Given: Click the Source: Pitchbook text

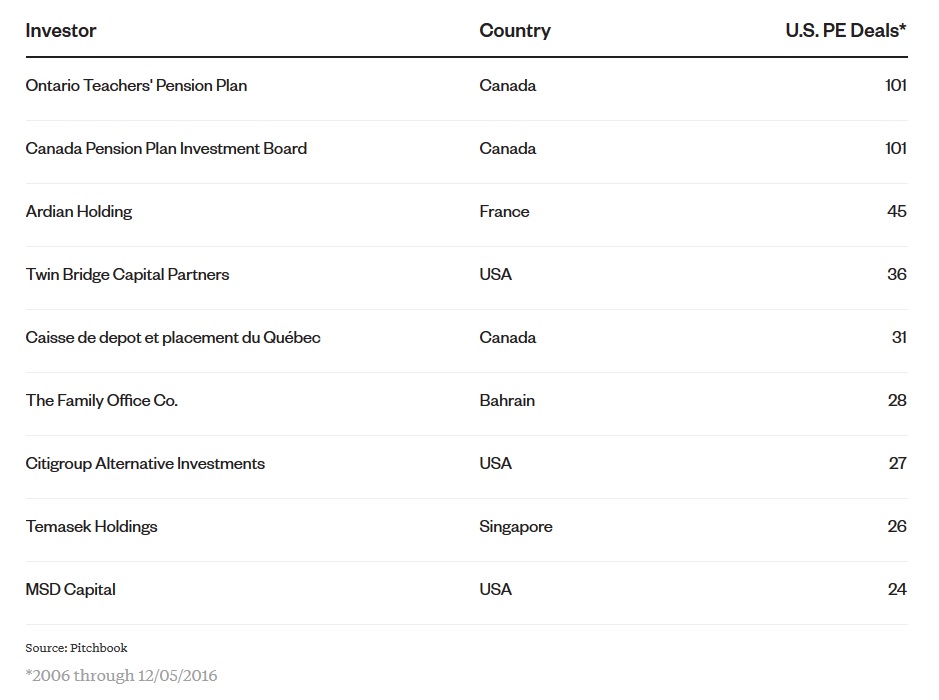Looking at the screenshot, I should coord(77,648).
